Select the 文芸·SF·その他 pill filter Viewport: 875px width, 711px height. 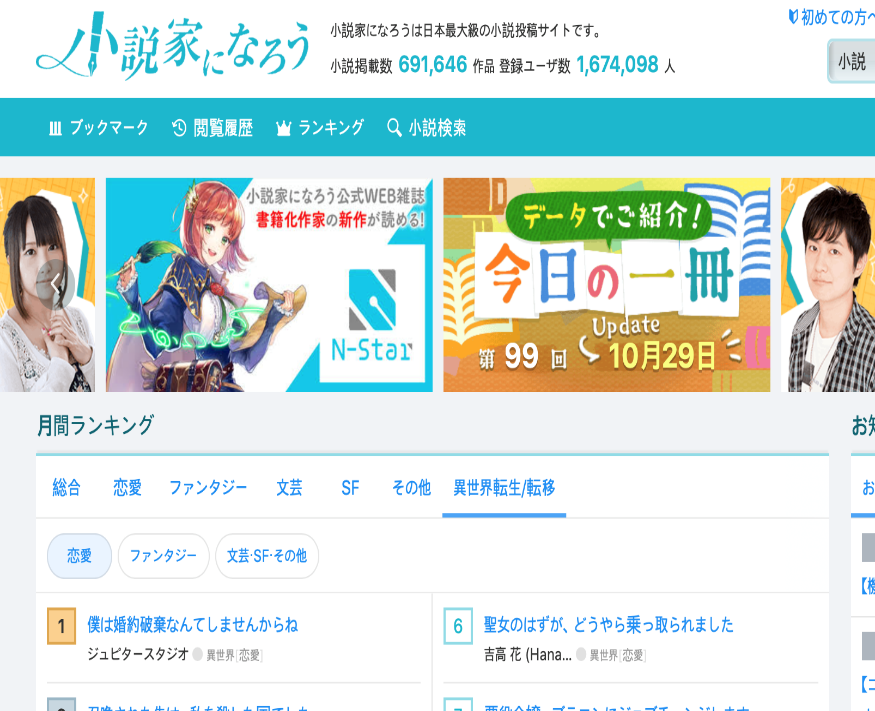[x=267, y=556]
